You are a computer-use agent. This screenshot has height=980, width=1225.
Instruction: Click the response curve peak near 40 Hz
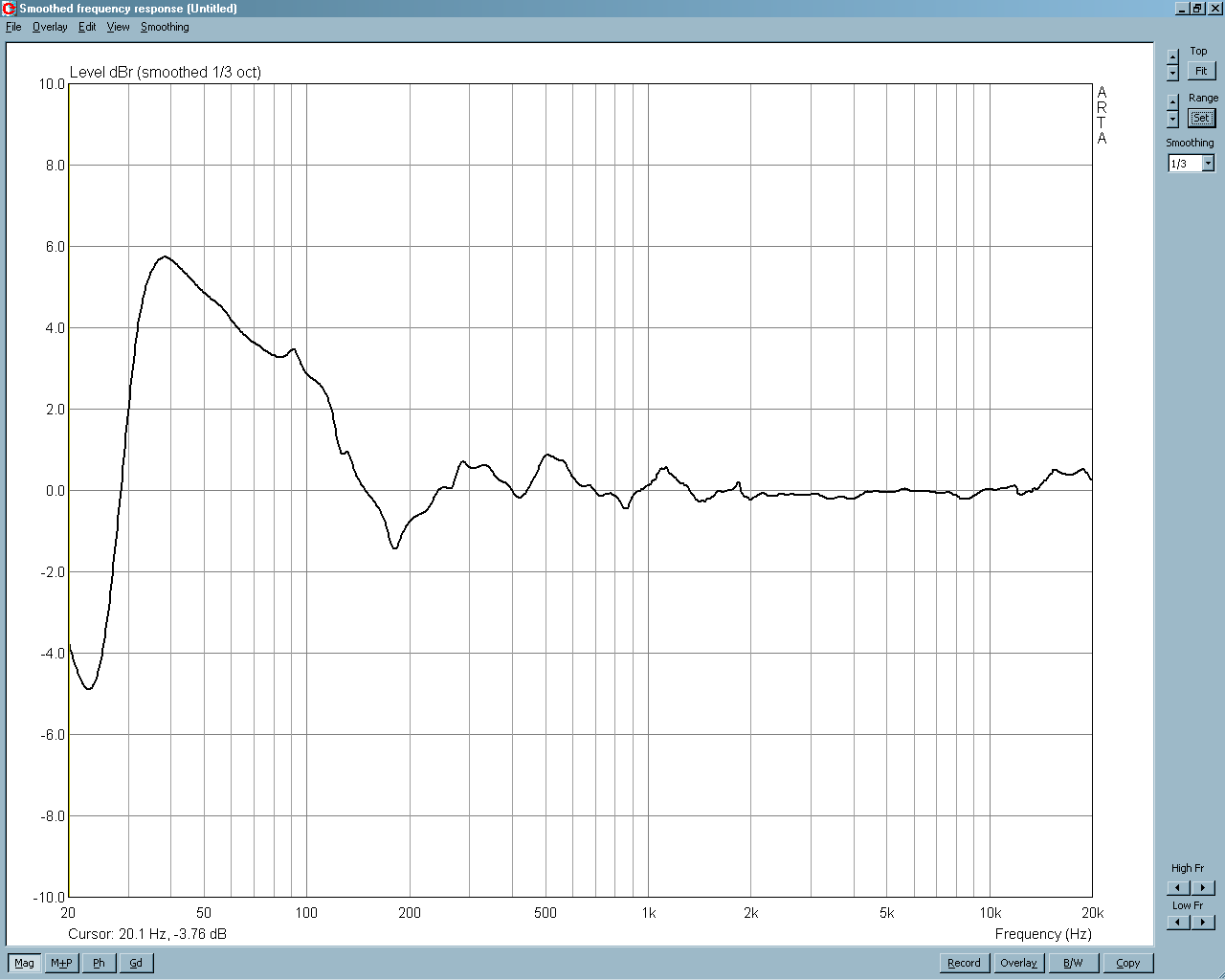point(165,256)
